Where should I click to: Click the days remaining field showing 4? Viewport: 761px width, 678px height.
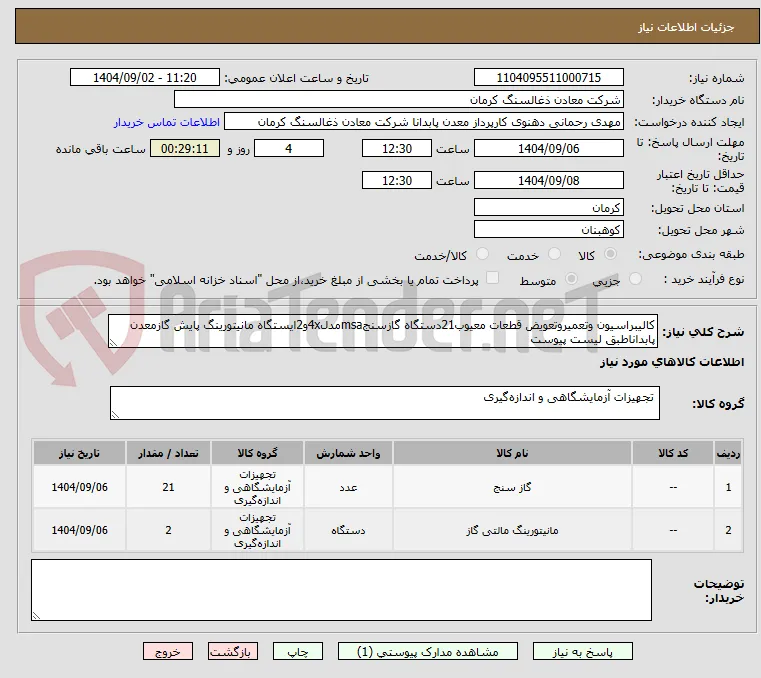tap(289, 149)
